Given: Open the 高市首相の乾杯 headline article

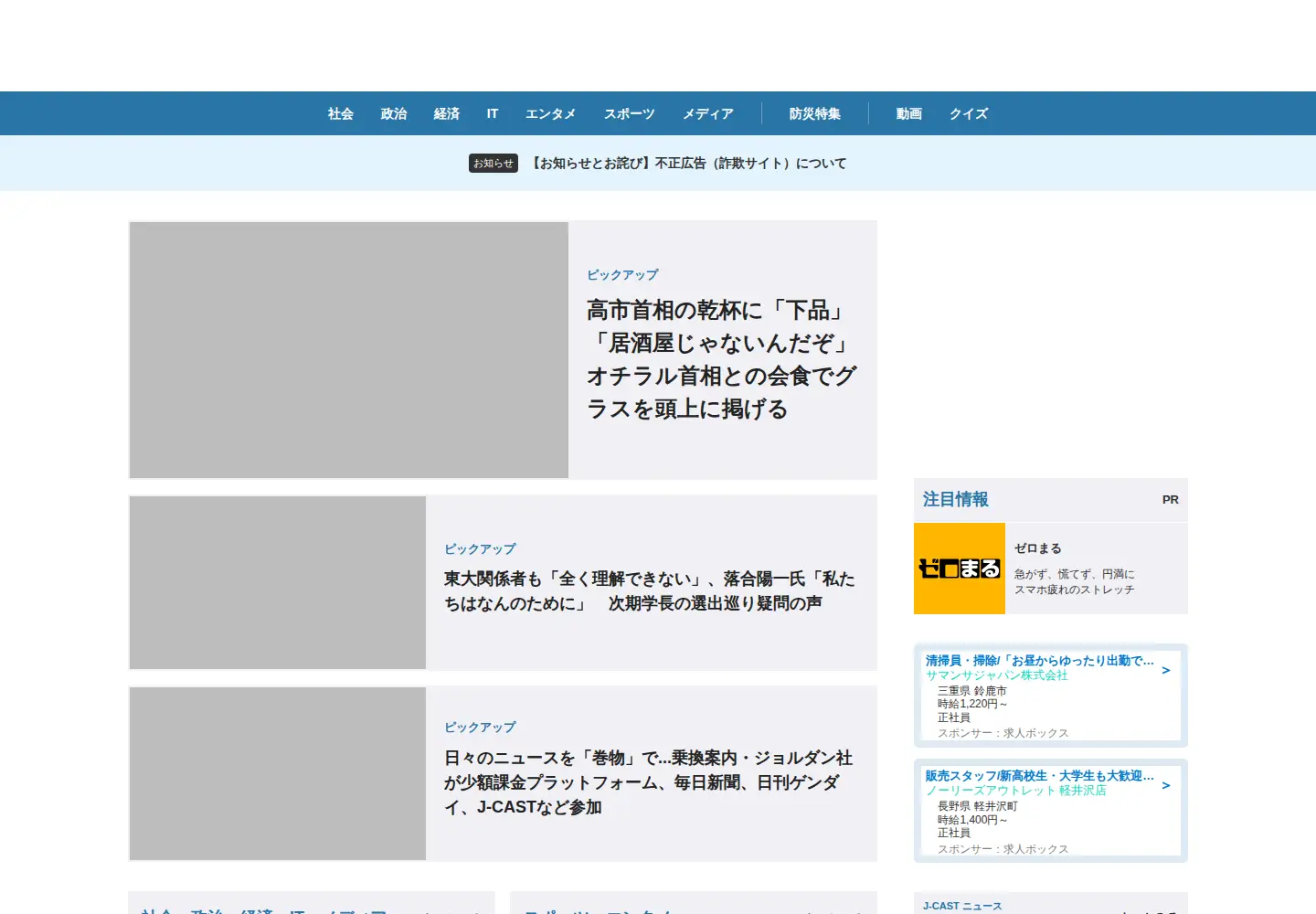Looking at the screenshot, I should [x=722, y=359].
